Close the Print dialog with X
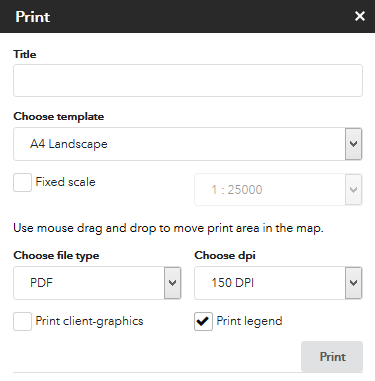The width and height of the screenshot is (375, 381). click(360, 16)
